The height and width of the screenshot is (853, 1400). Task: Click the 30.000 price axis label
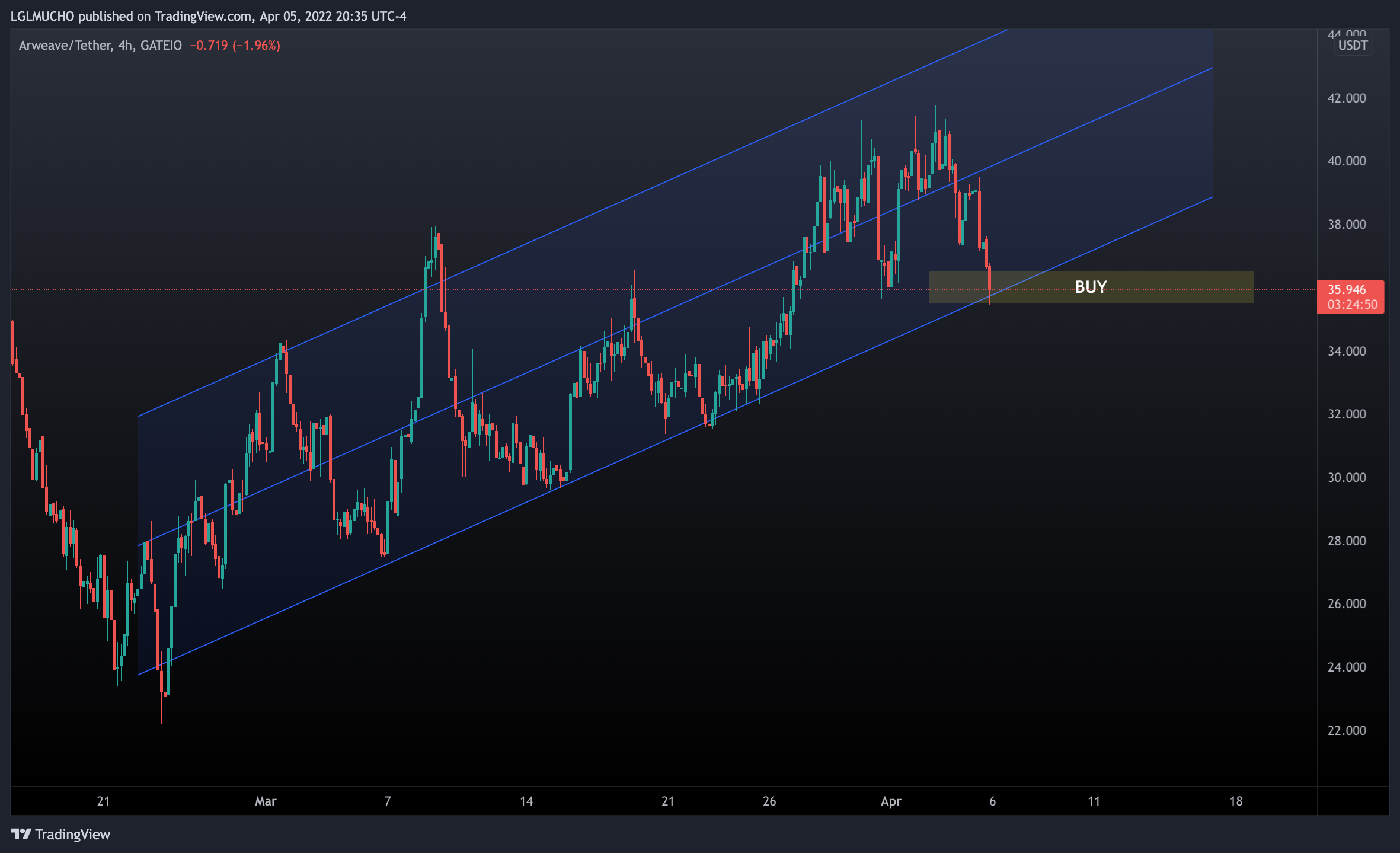click(1347, 477)
